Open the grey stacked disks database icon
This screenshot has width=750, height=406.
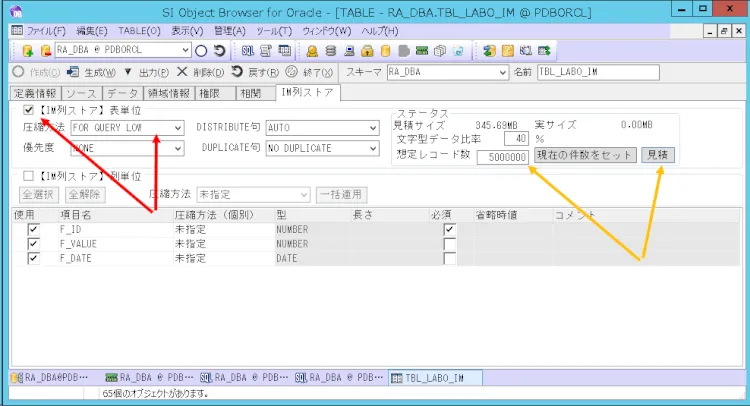coord(331,51)
